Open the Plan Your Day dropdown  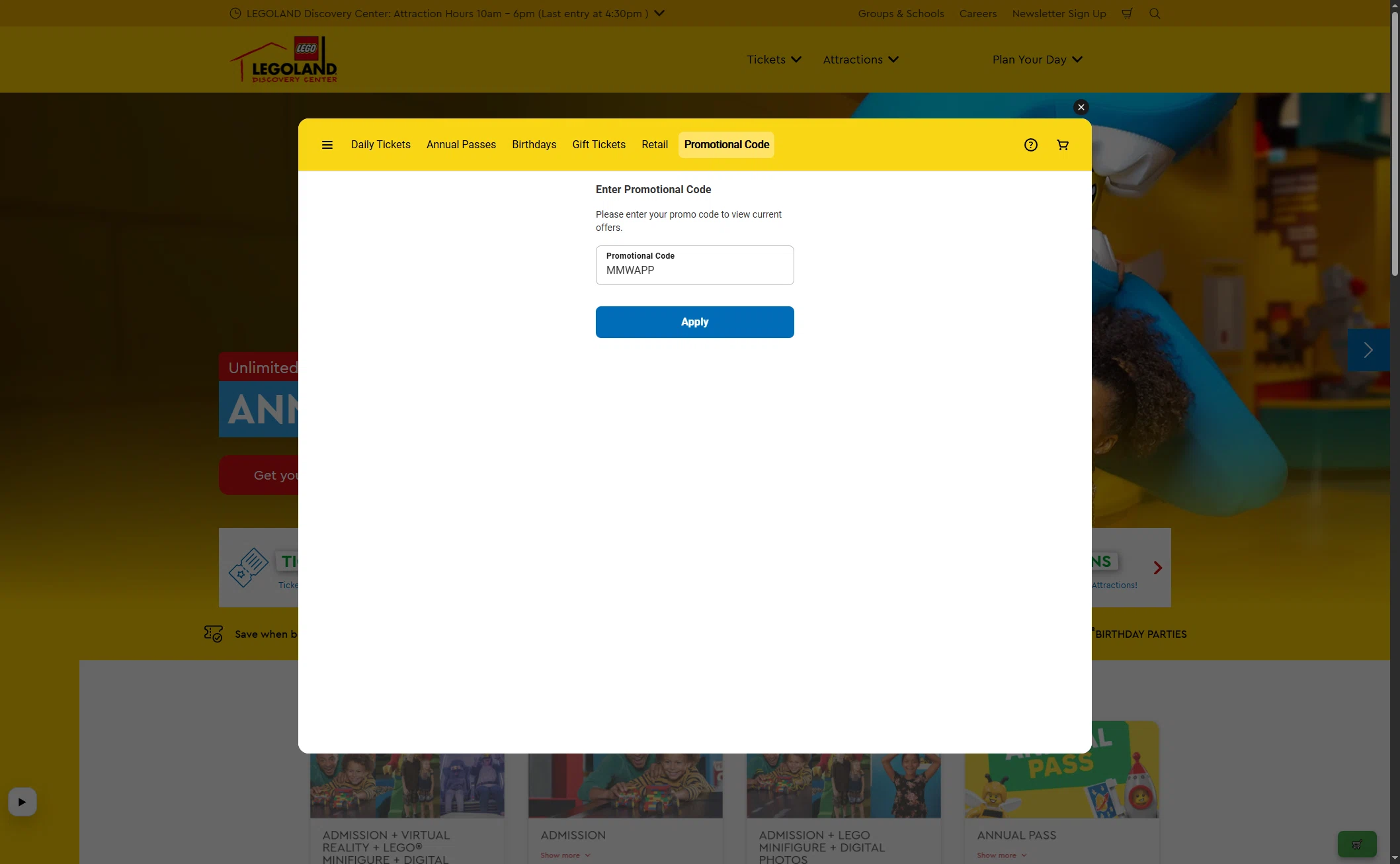pyautogui.click(x=1037, y=60)
